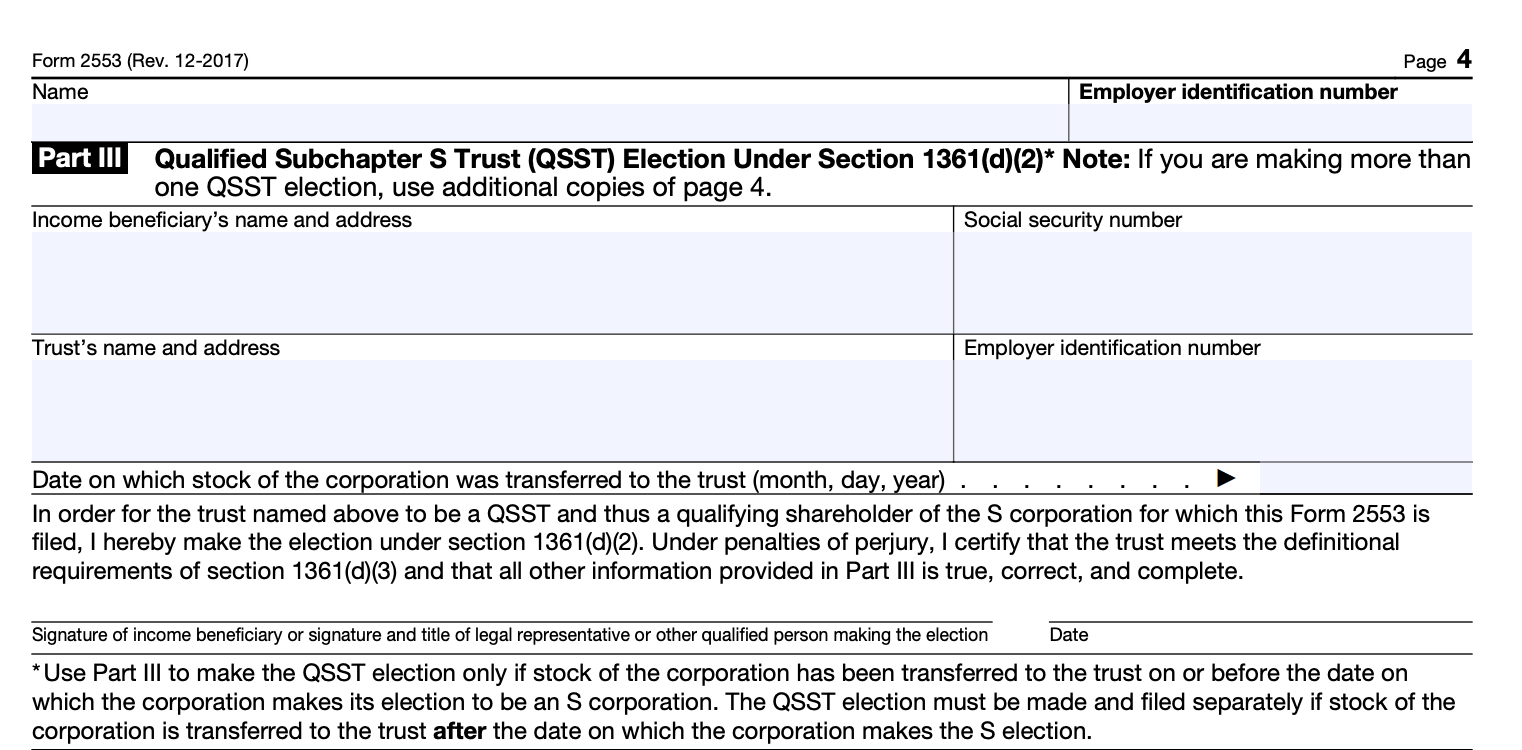
Task: Click the "Date on which stock" label text
Action: (488, 480)
